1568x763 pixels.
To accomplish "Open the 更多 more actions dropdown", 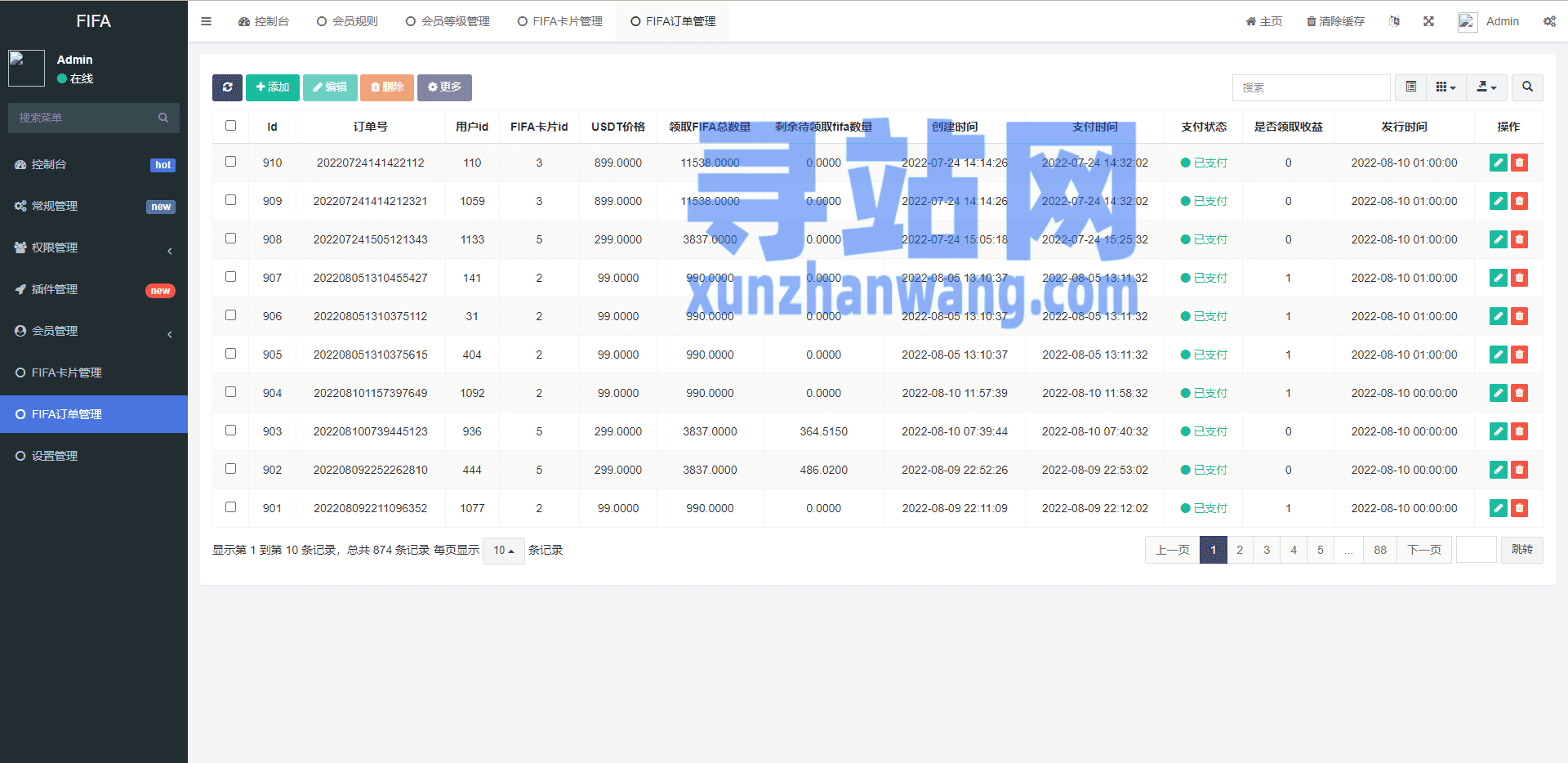I will (x=444, y=87).
